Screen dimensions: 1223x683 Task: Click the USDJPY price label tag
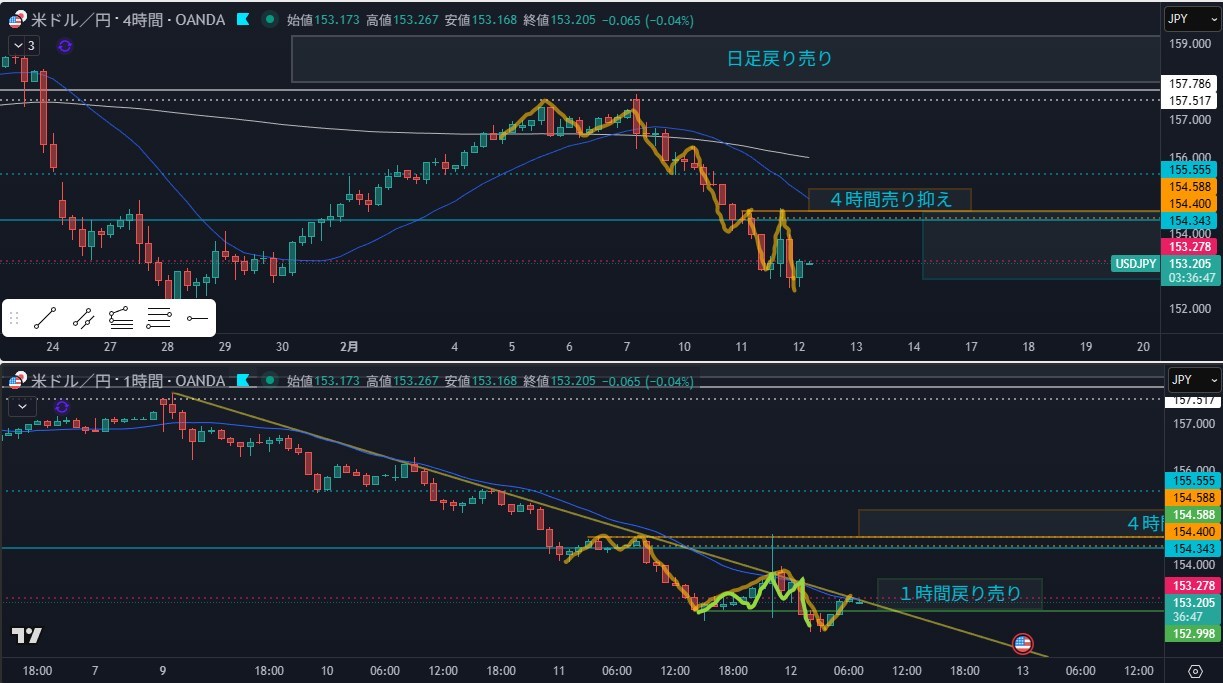pyautogui.click(x=1134, y=264)
